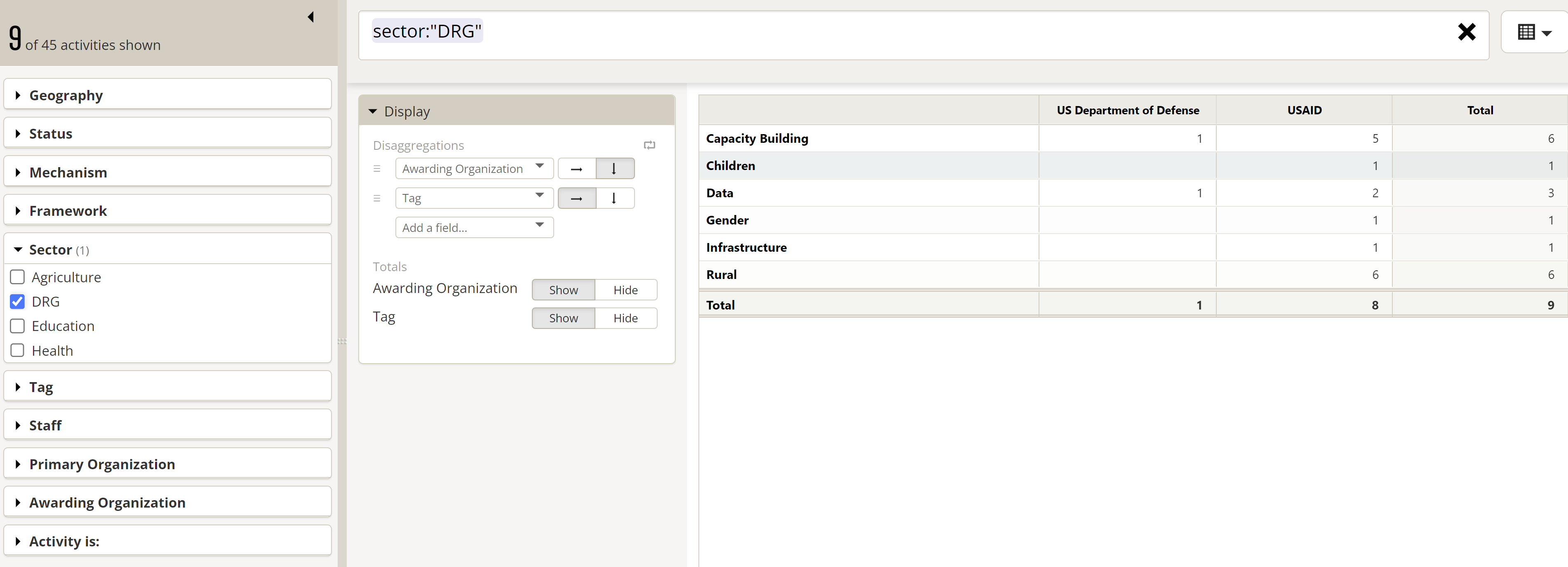Viewport: 1568px width, 567px height.
Task: Open the Awarding Organization disaggregation dropdown
Action: (474, 169)
